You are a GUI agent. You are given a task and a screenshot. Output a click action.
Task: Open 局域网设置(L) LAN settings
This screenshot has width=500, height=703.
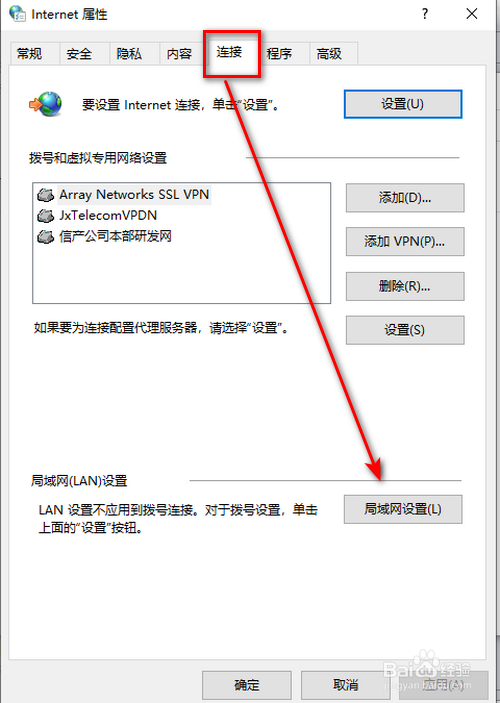(x=403, y=509)
